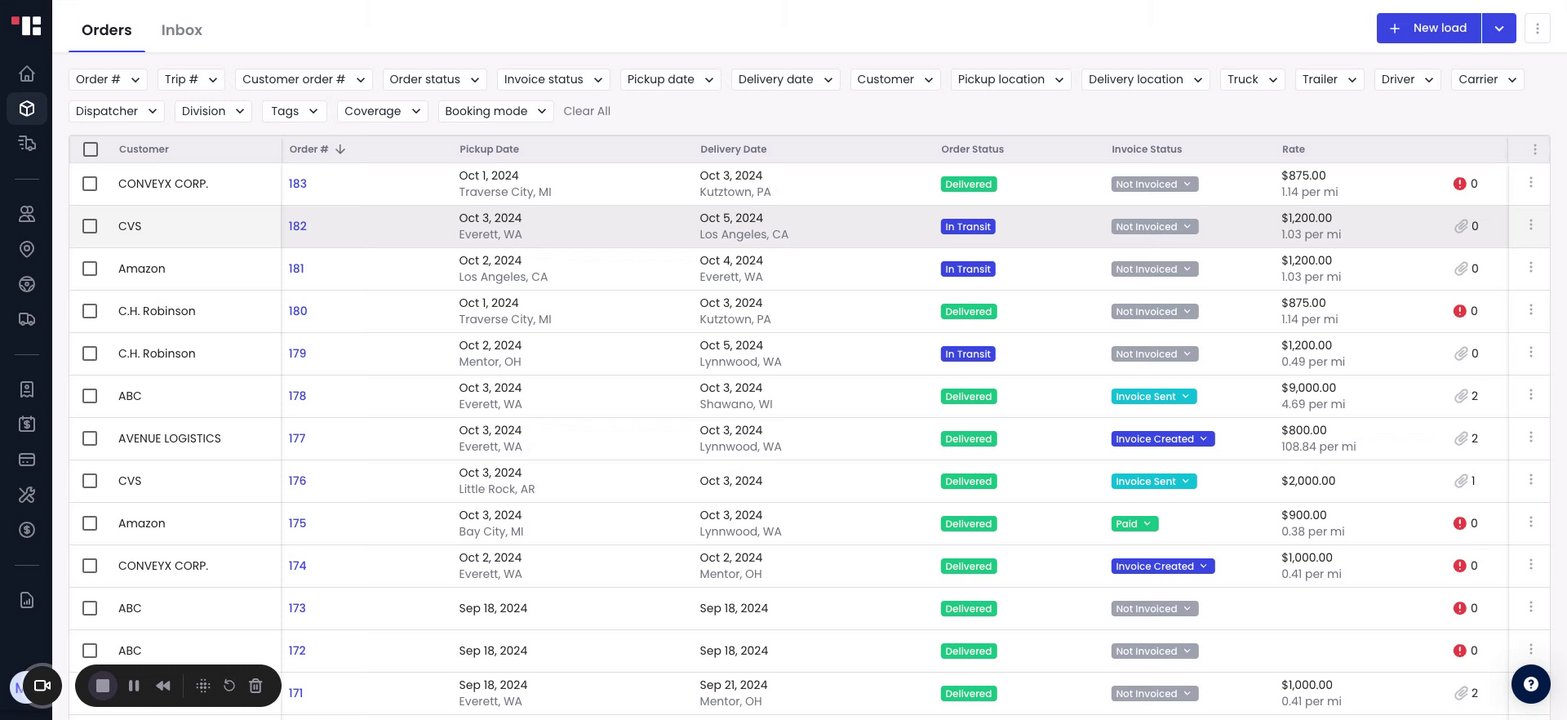Open Invoice Sent status dropdown for order 178
The width and height of the screenshot is (1567, 720).
[1153, 397]
